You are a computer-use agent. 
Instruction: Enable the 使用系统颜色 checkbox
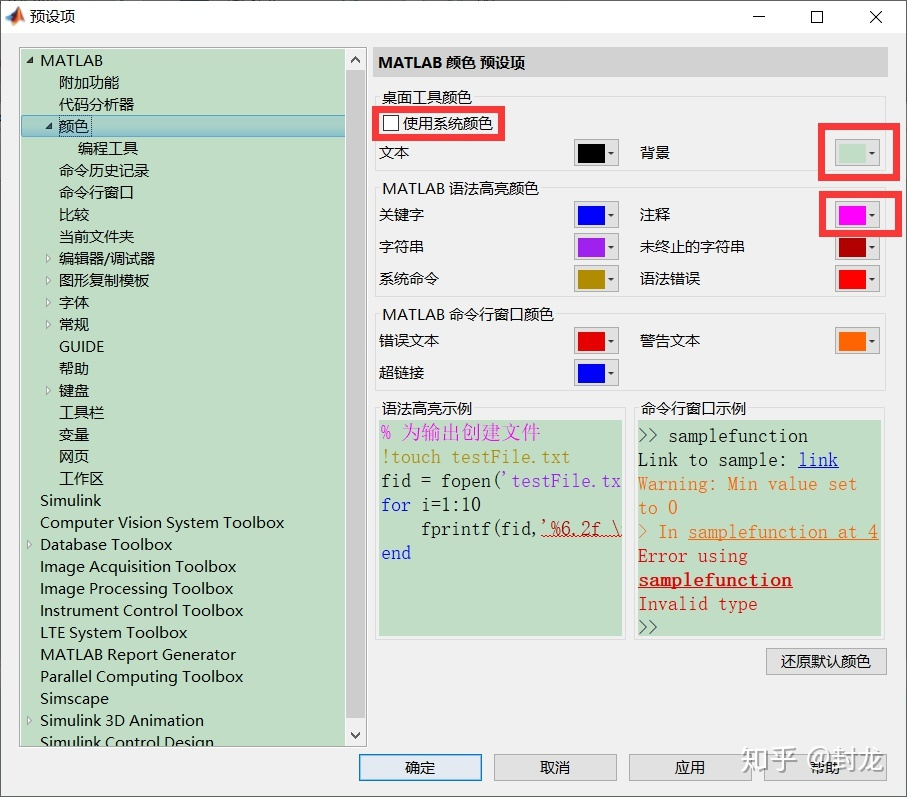[391, 123]
